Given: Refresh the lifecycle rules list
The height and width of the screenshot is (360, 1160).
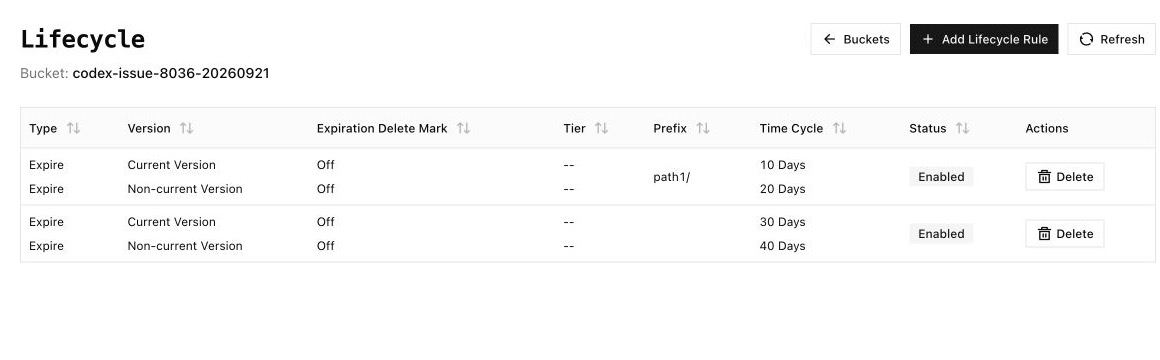Looking at the screenshot, I should point(1111,39).
